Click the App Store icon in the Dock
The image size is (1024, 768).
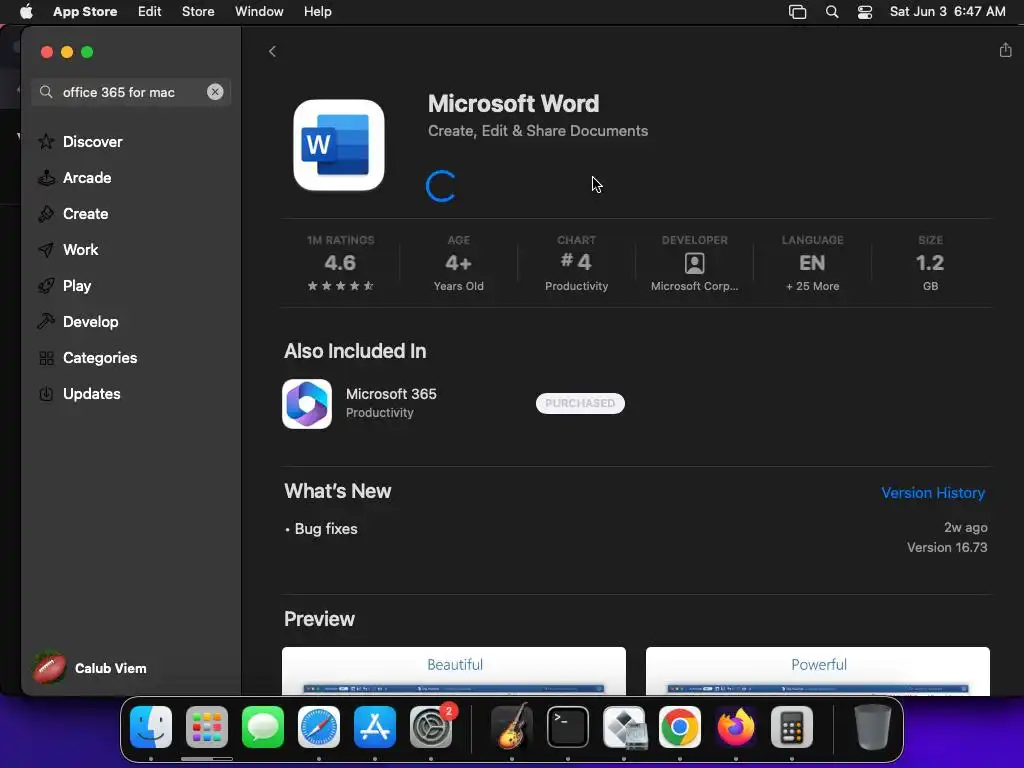point(375,727)
